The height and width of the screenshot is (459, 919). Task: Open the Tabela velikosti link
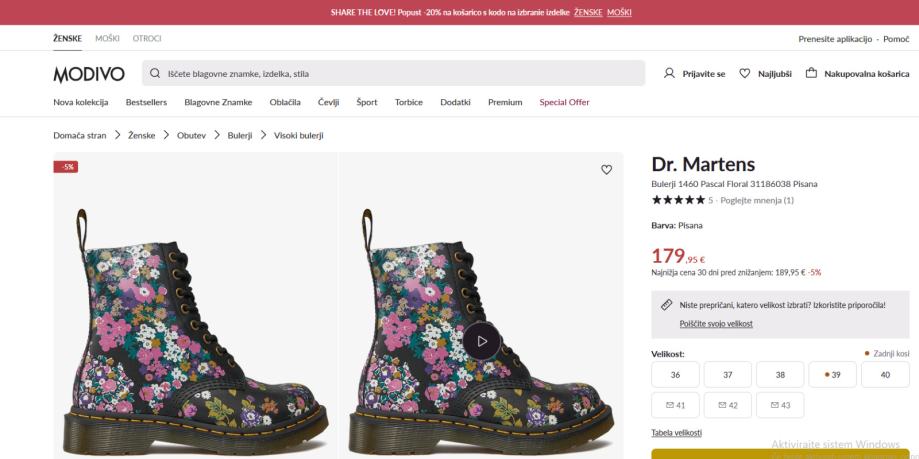676,433
